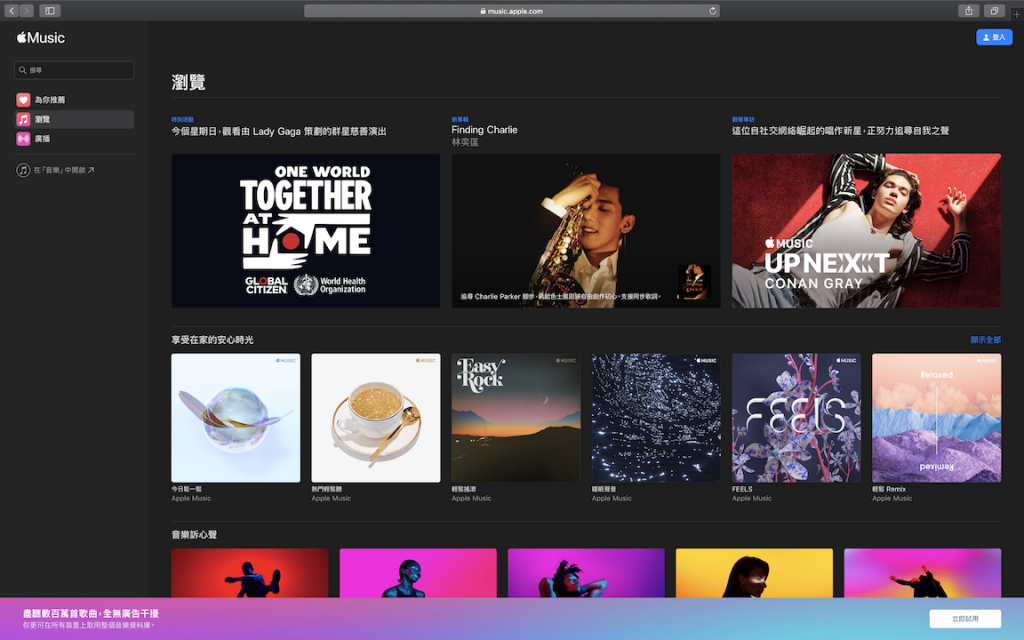Click the music note icon for 瀏覽
The width and height of the screenshot is (1024, 640).
pos(23,119)
